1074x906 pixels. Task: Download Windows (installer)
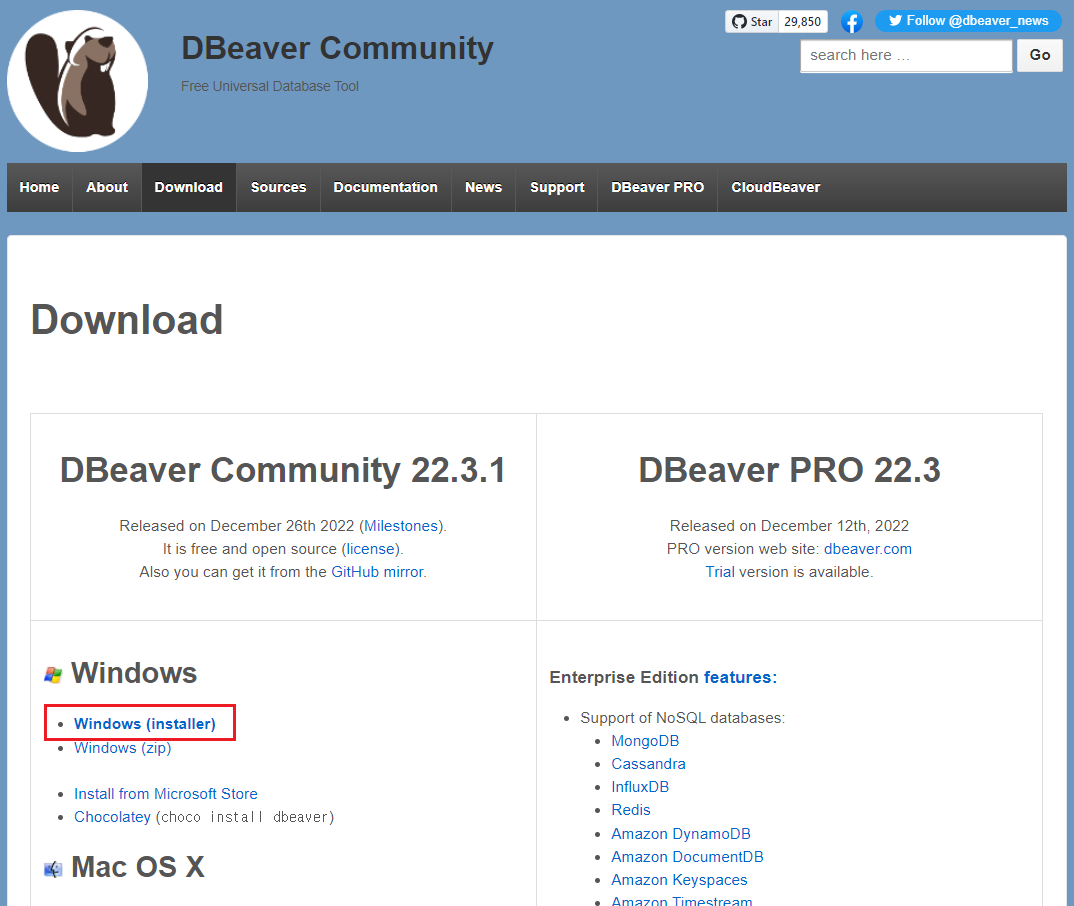click(x=145, y=724)
